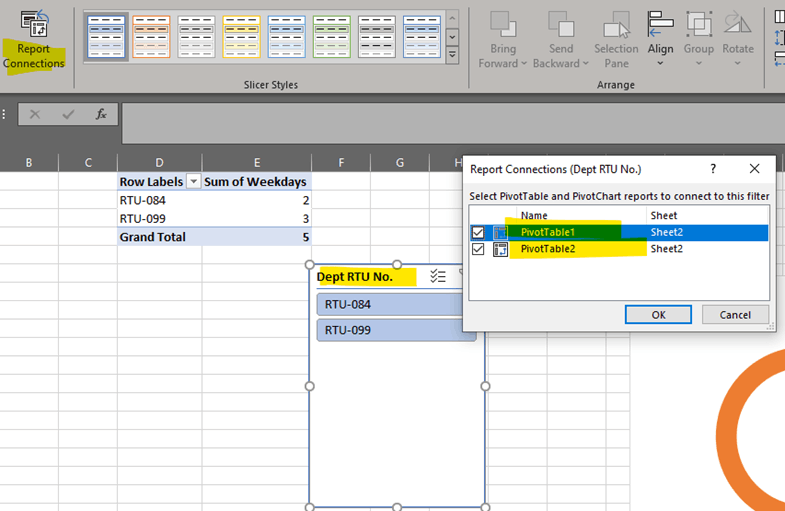Select column F header
Screen dimensions: 785x511
click(341, 163)
